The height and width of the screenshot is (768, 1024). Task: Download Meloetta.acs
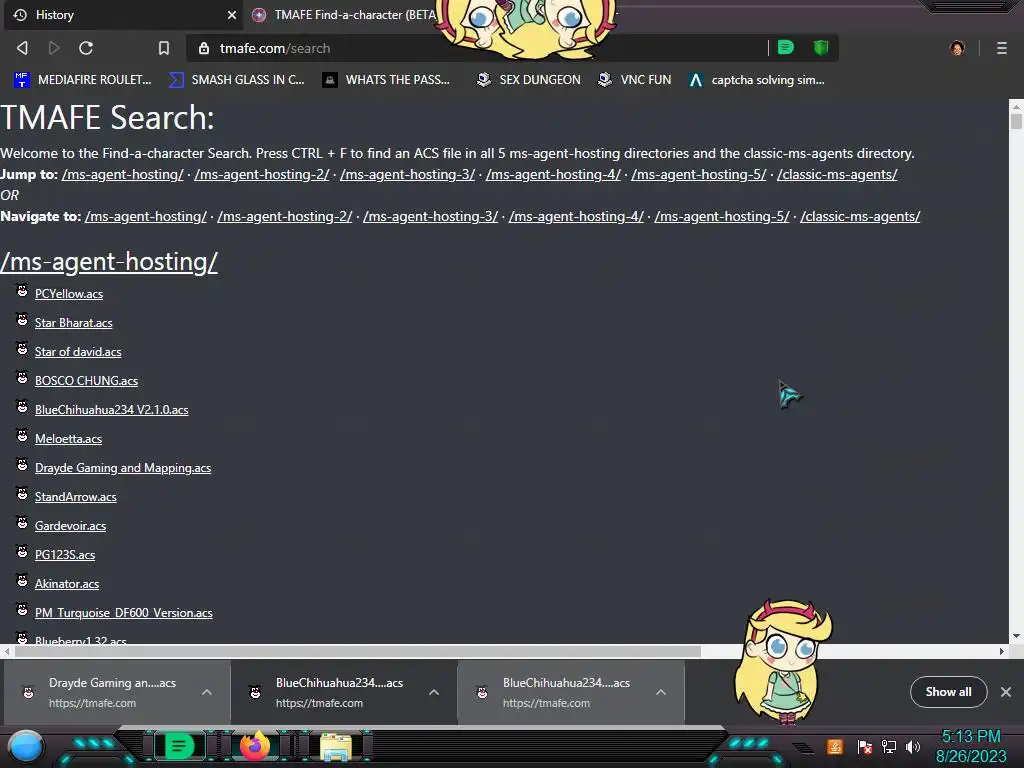click(x=69, y=439)
